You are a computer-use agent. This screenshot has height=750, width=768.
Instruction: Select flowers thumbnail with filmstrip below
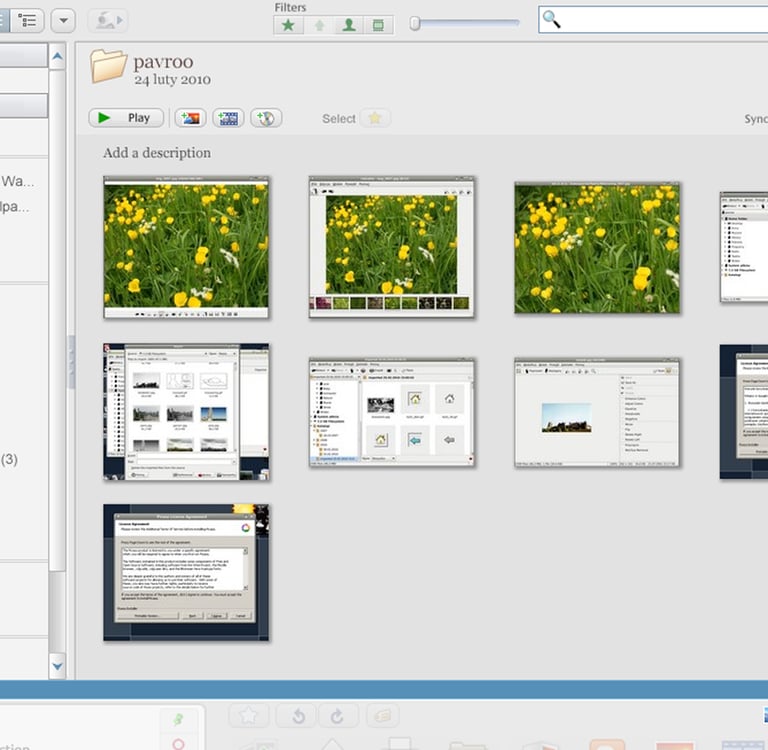tap(391, 247)
